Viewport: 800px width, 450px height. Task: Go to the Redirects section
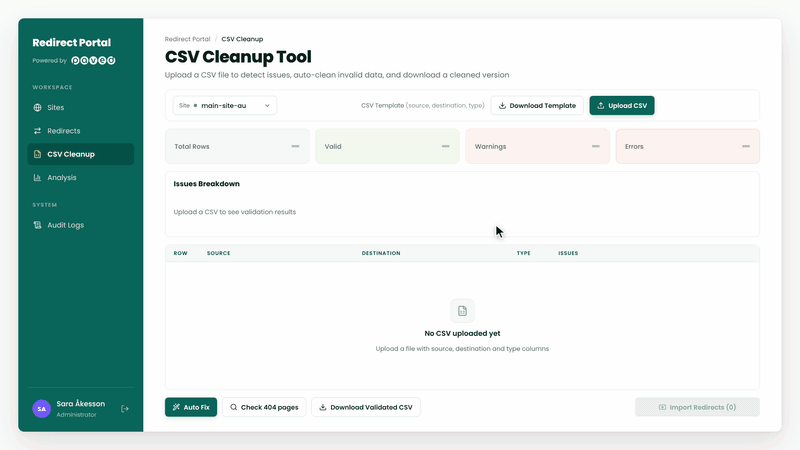coord(81,131)
